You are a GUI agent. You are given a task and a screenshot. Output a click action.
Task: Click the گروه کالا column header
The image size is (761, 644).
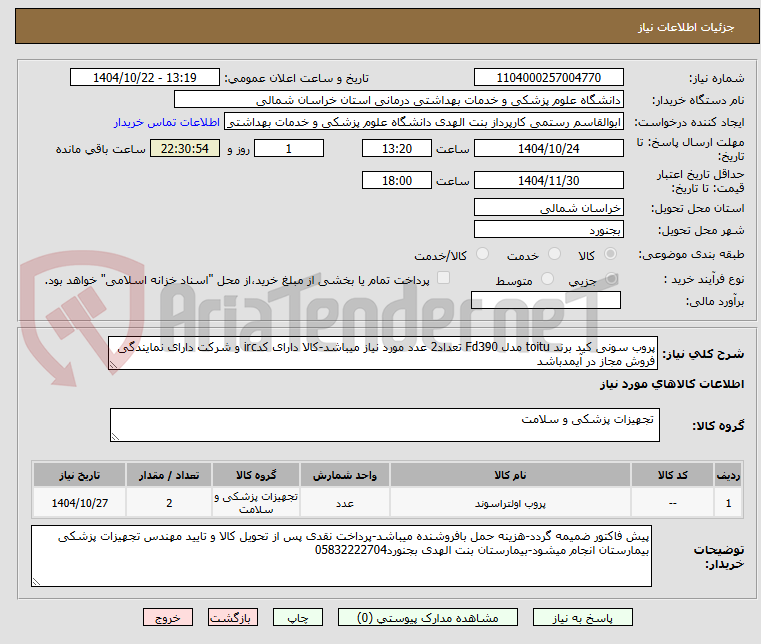click(x=256, y=475)
